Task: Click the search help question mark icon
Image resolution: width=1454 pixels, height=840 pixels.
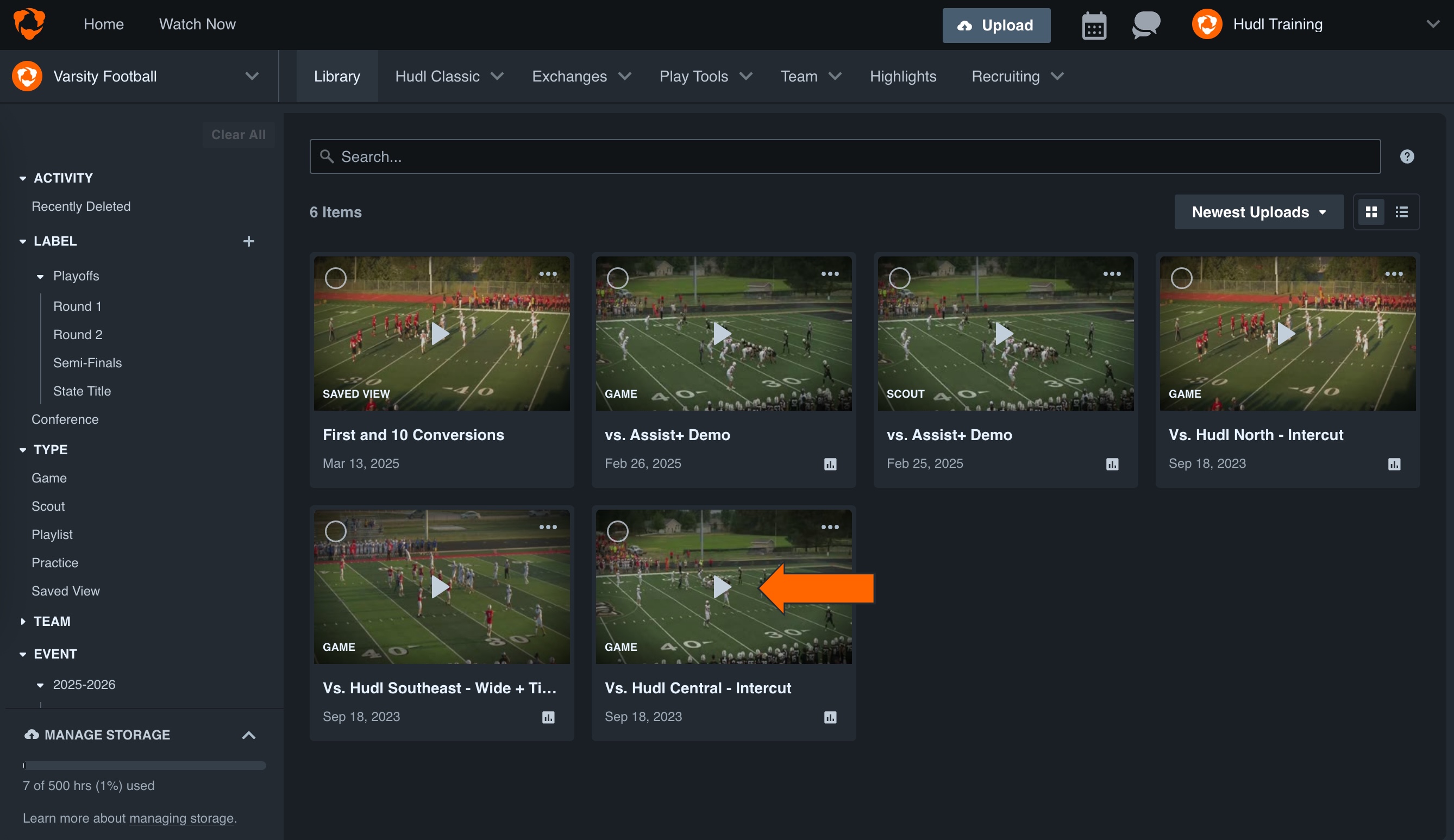Action: 1407,156
